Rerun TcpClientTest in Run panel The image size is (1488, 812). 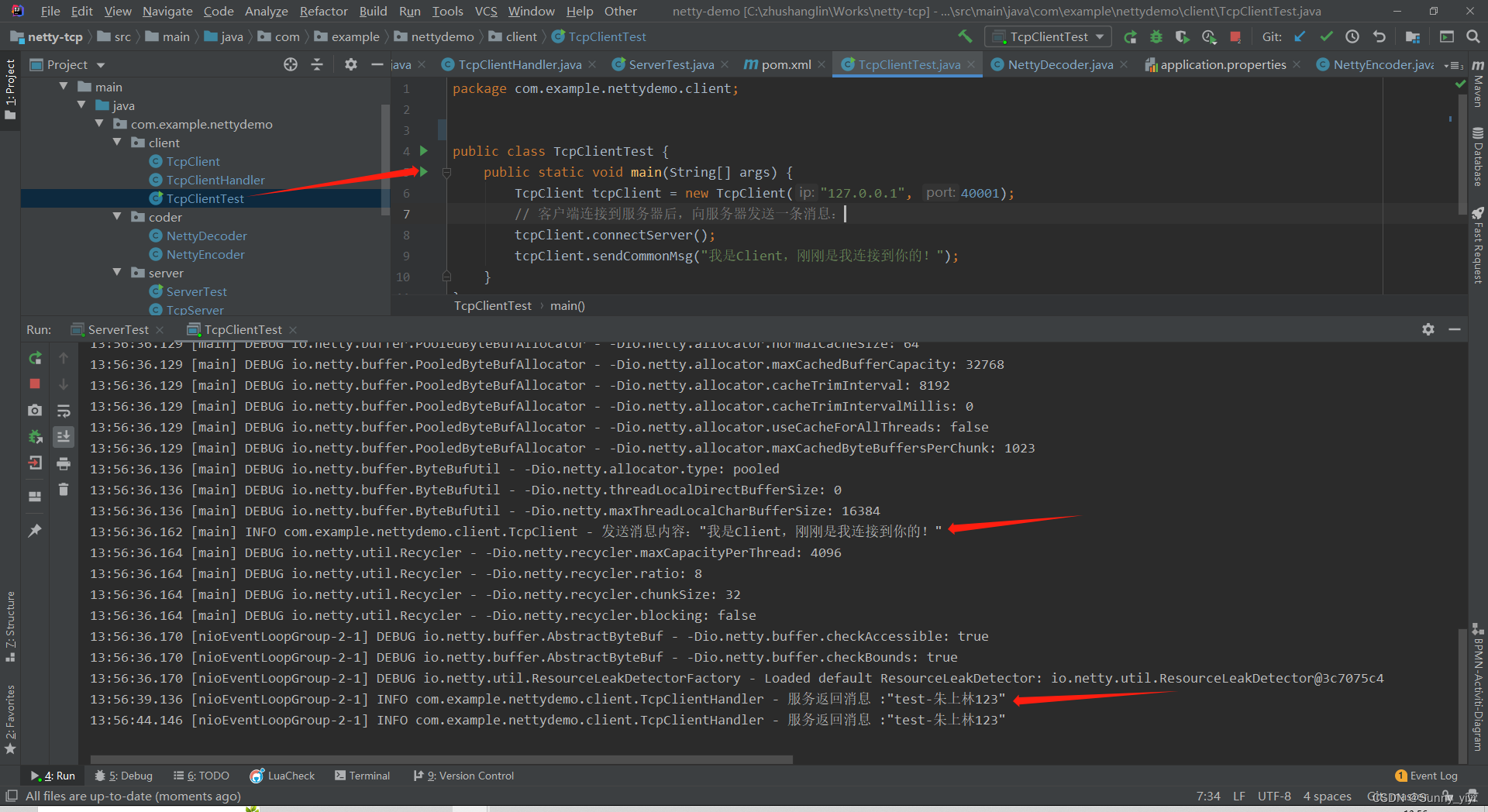coord(35,358)
